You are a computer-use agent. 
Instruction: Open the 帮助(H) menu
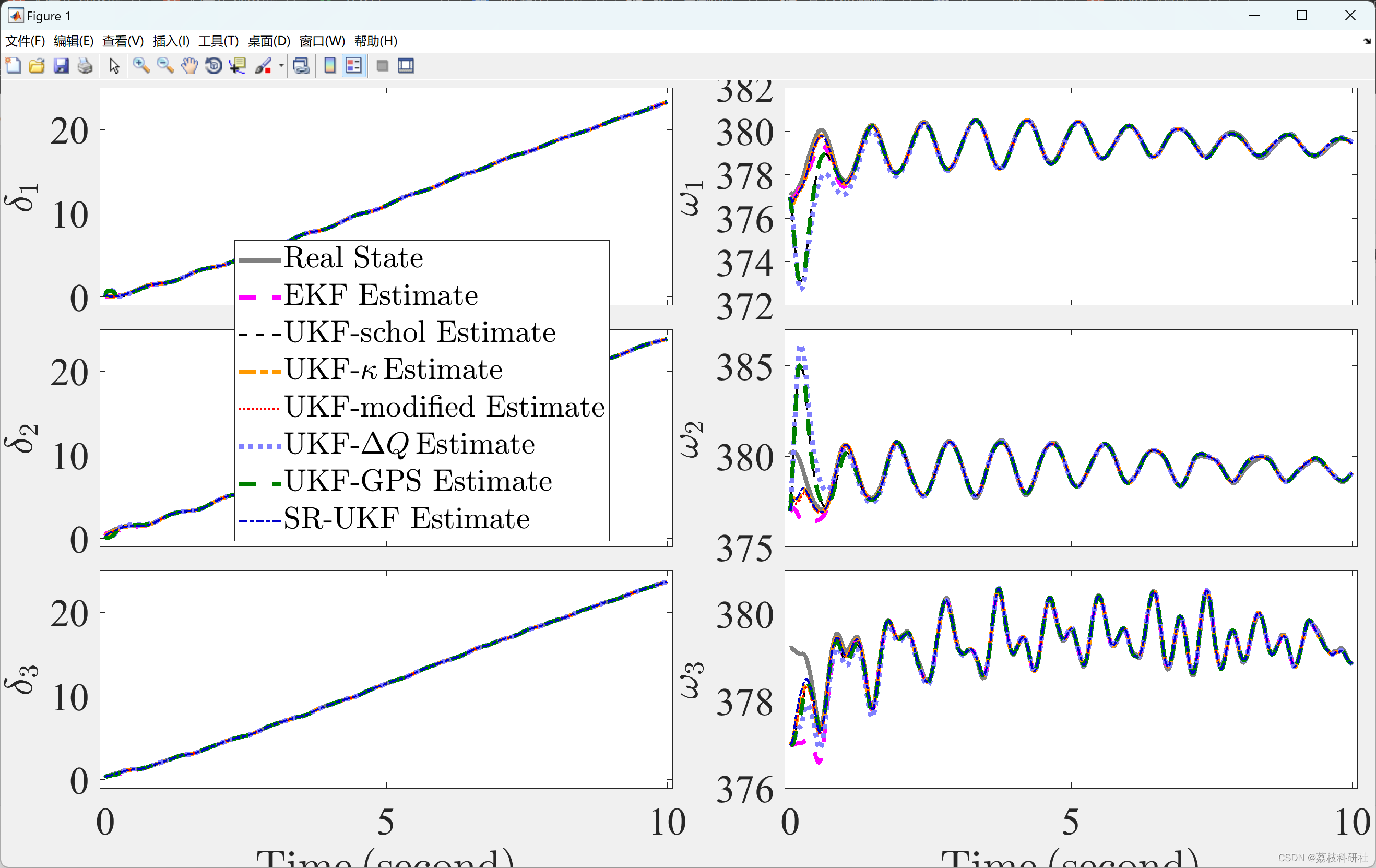(x=375, y=41)
